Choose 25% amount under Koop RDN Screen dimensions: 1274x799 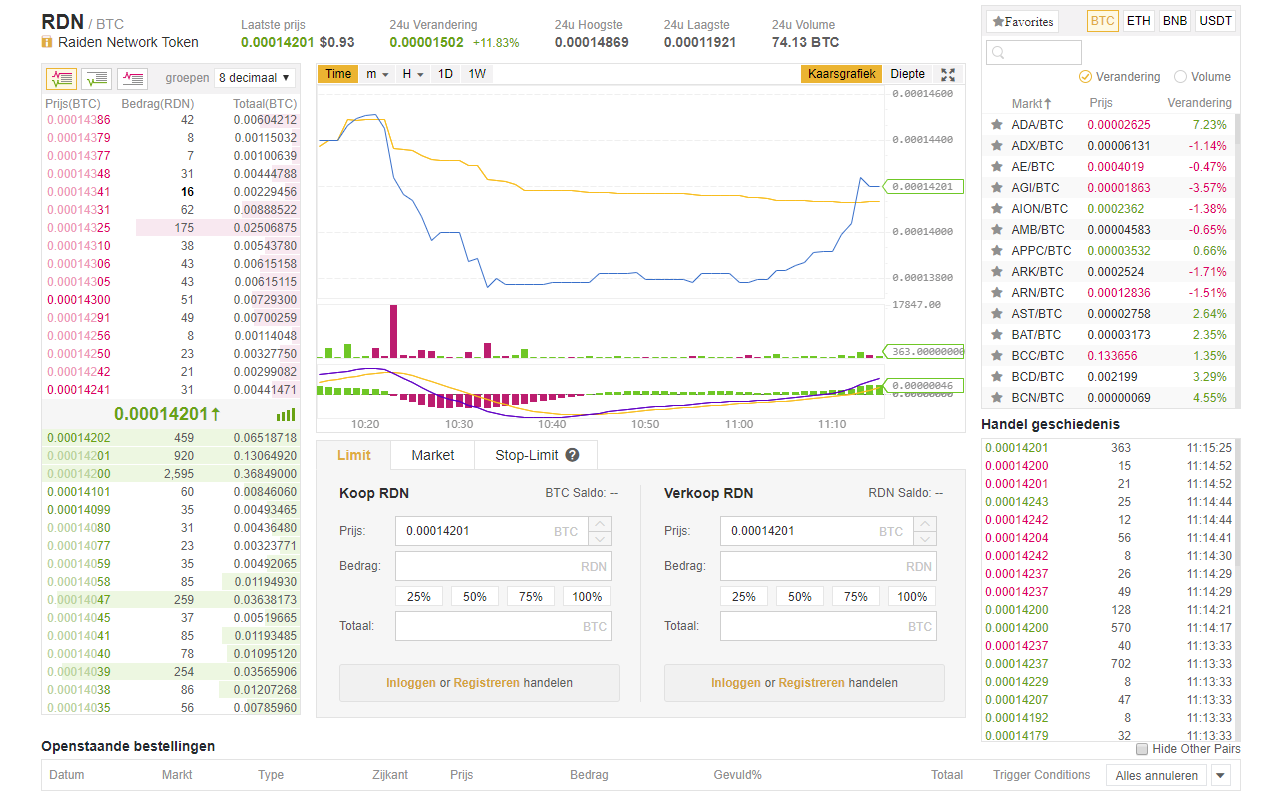419,597
